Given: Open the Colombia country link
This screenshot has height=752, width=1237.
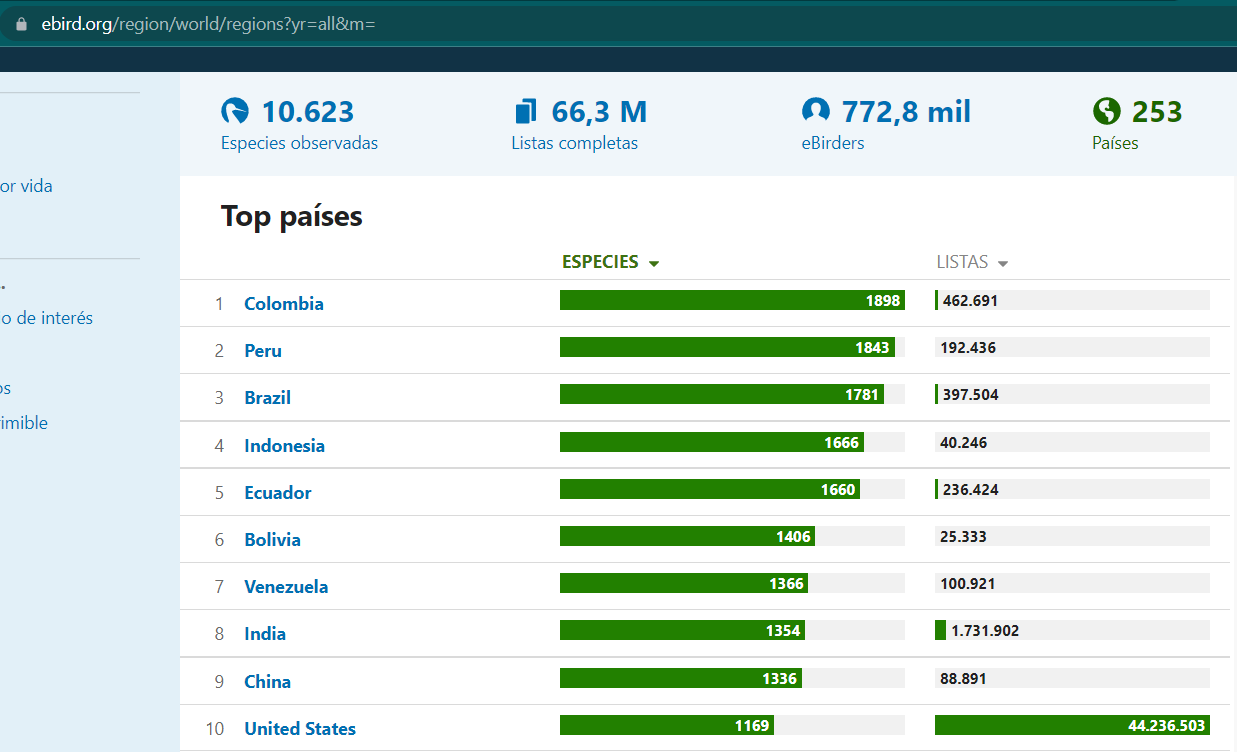Looking at the screenshot, I should tap(284, 303).
